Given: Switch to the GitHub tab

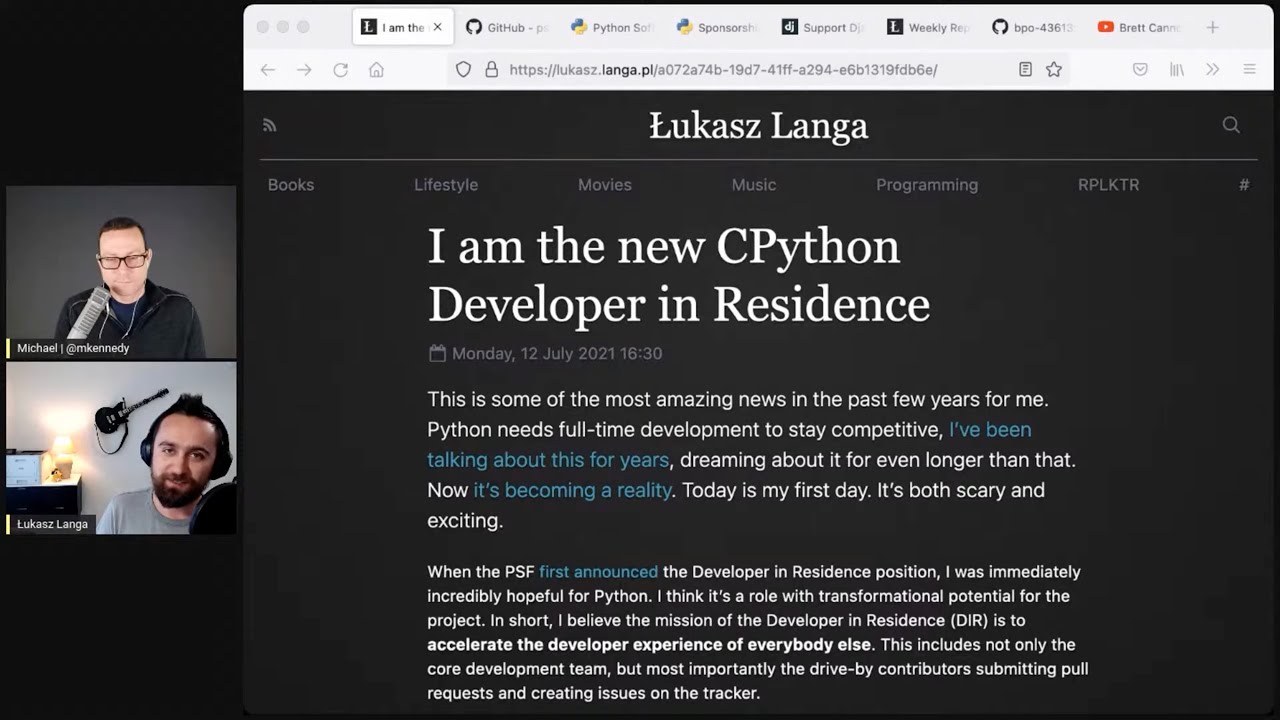Looking at the screenshot, I should coord(507,27).
